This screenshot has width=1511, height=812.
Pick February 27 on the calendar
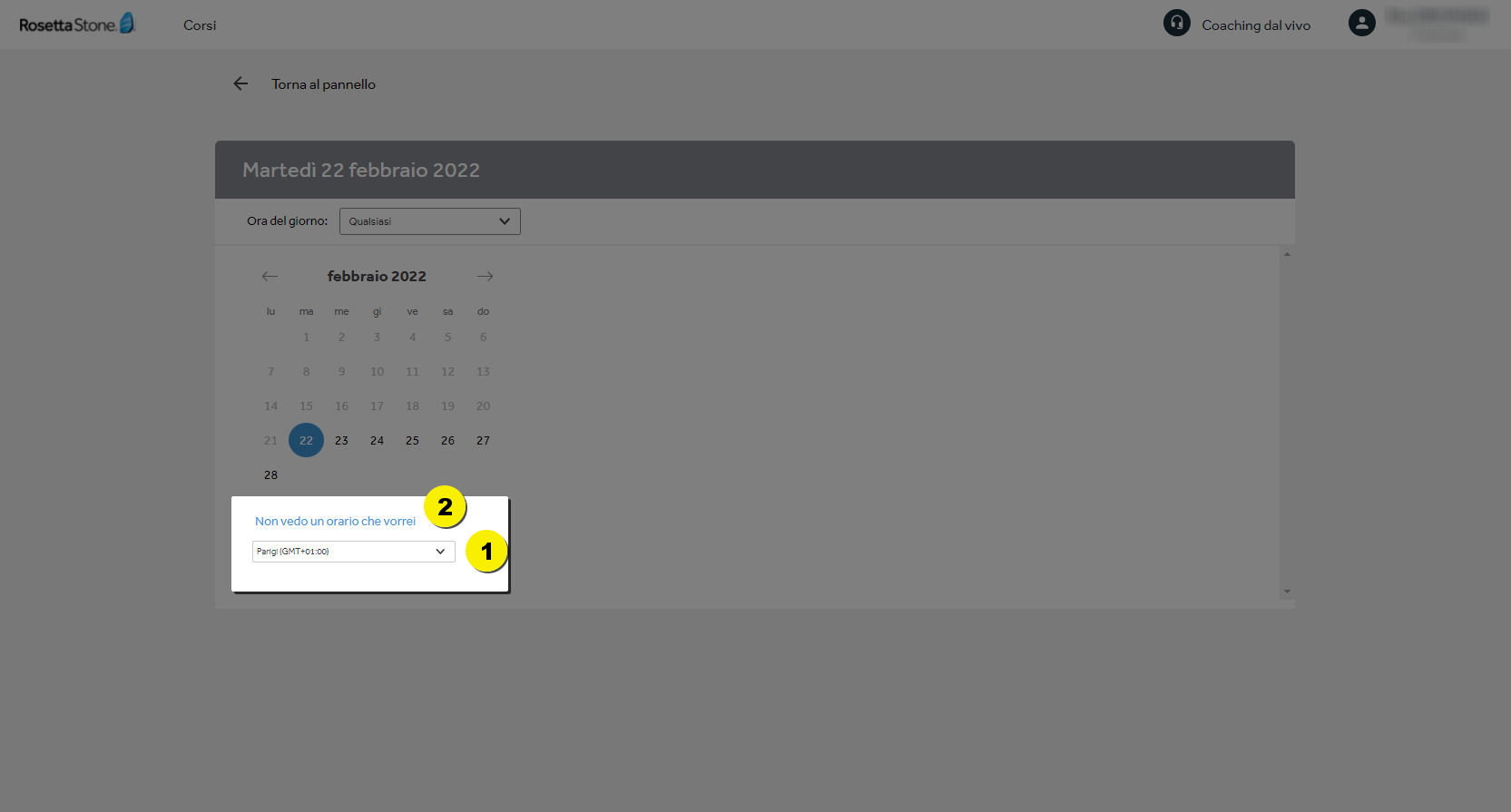483,440
